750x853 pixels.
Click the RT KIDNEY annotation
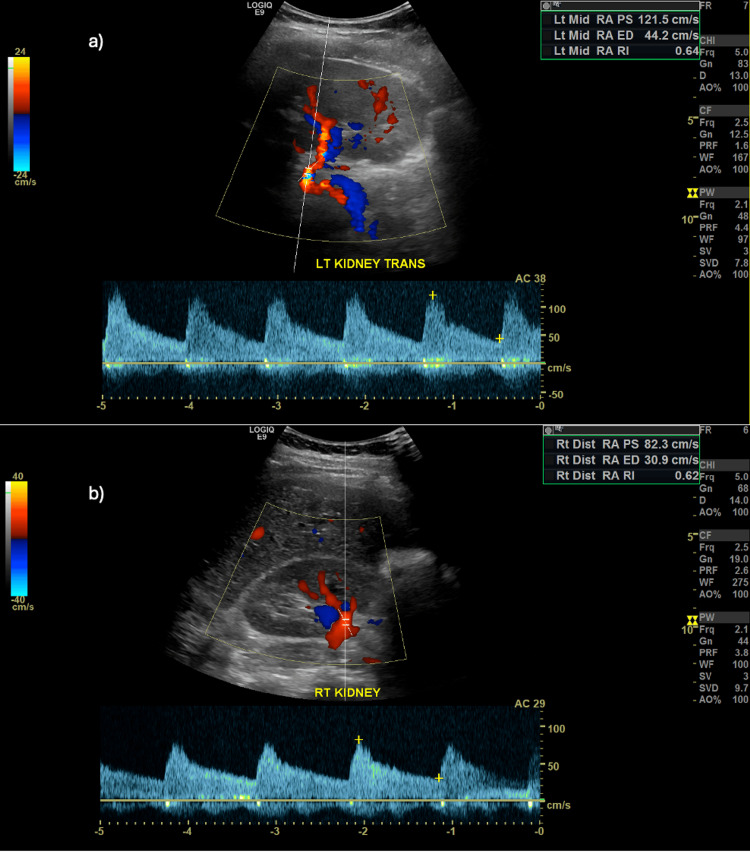(347, 693)
